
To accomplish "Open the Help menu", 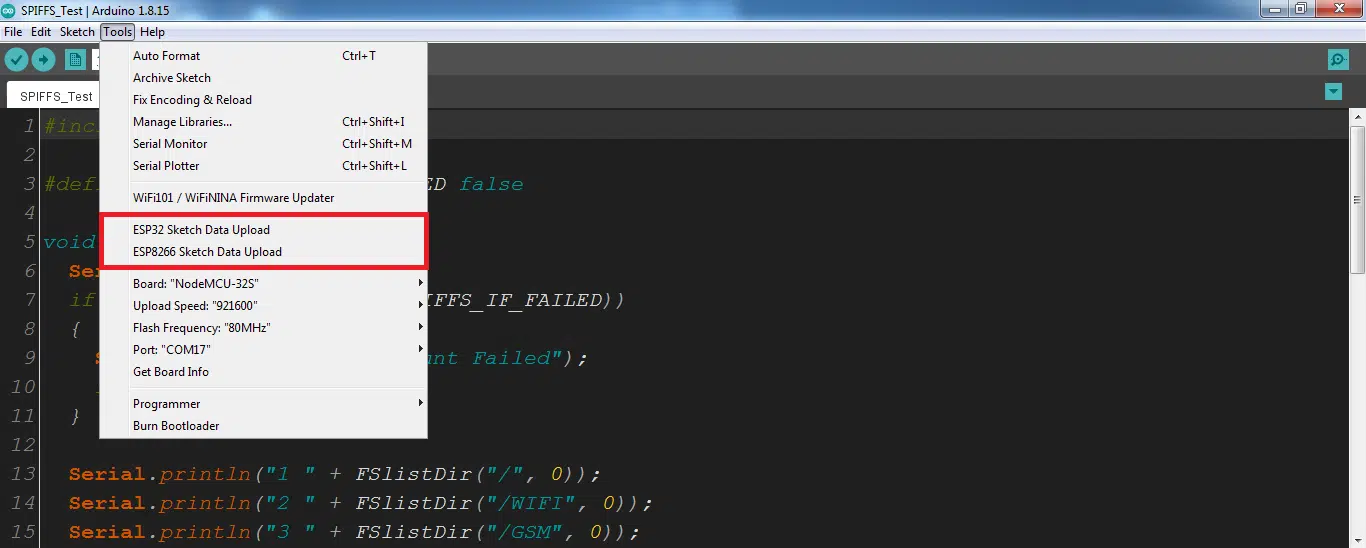I will point(152,32).
